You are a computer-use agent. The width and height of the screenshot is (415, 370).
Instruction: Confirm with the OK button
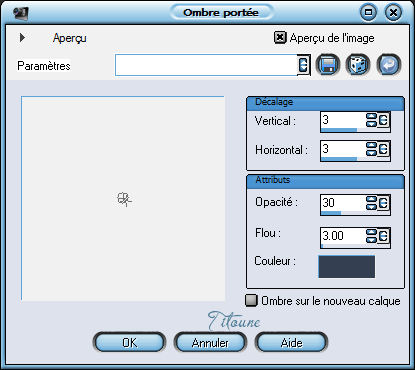pos(129,342)
